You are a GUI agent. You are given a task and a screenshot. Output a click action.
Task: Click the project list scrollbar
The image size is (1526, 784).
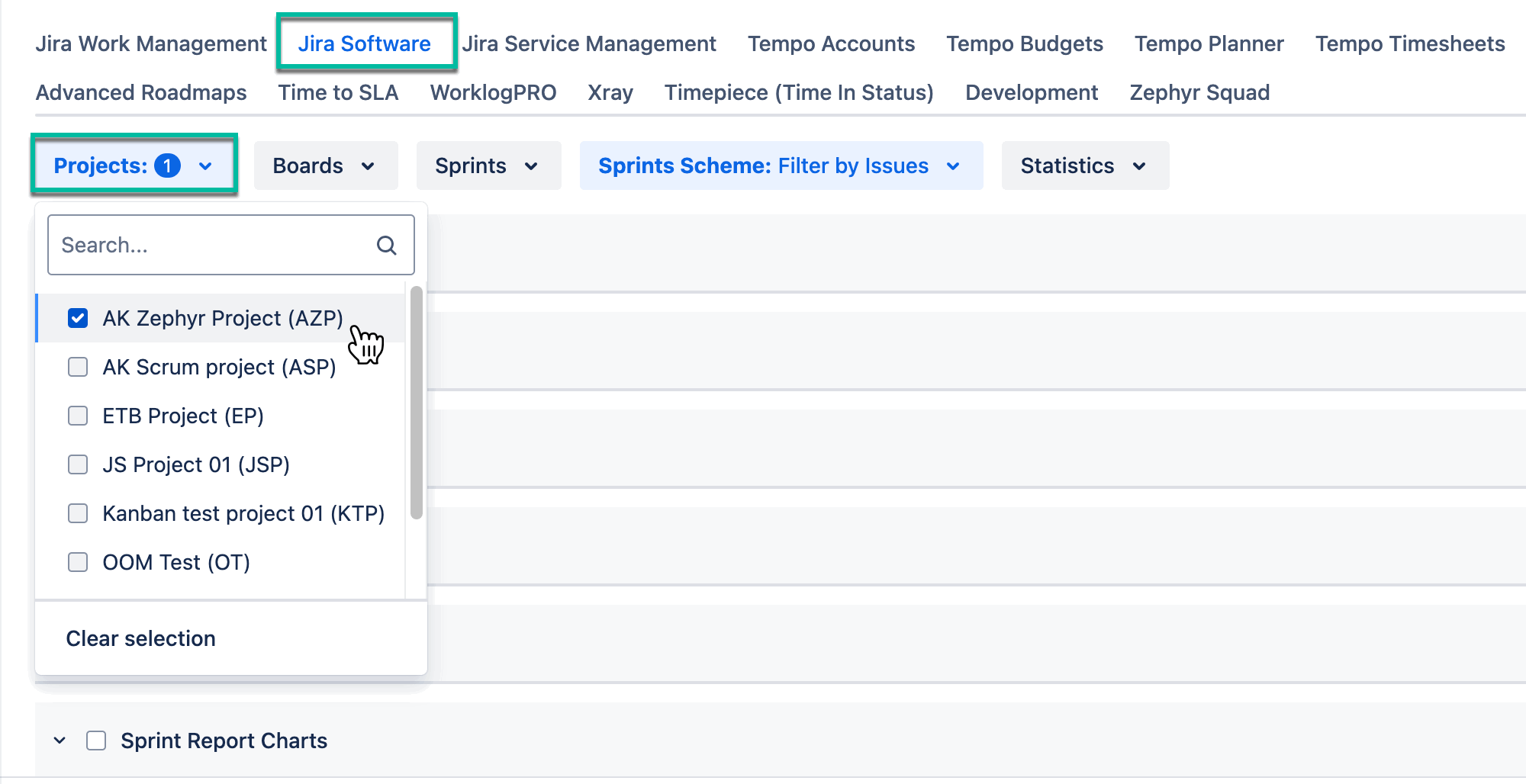coord(416,403)
